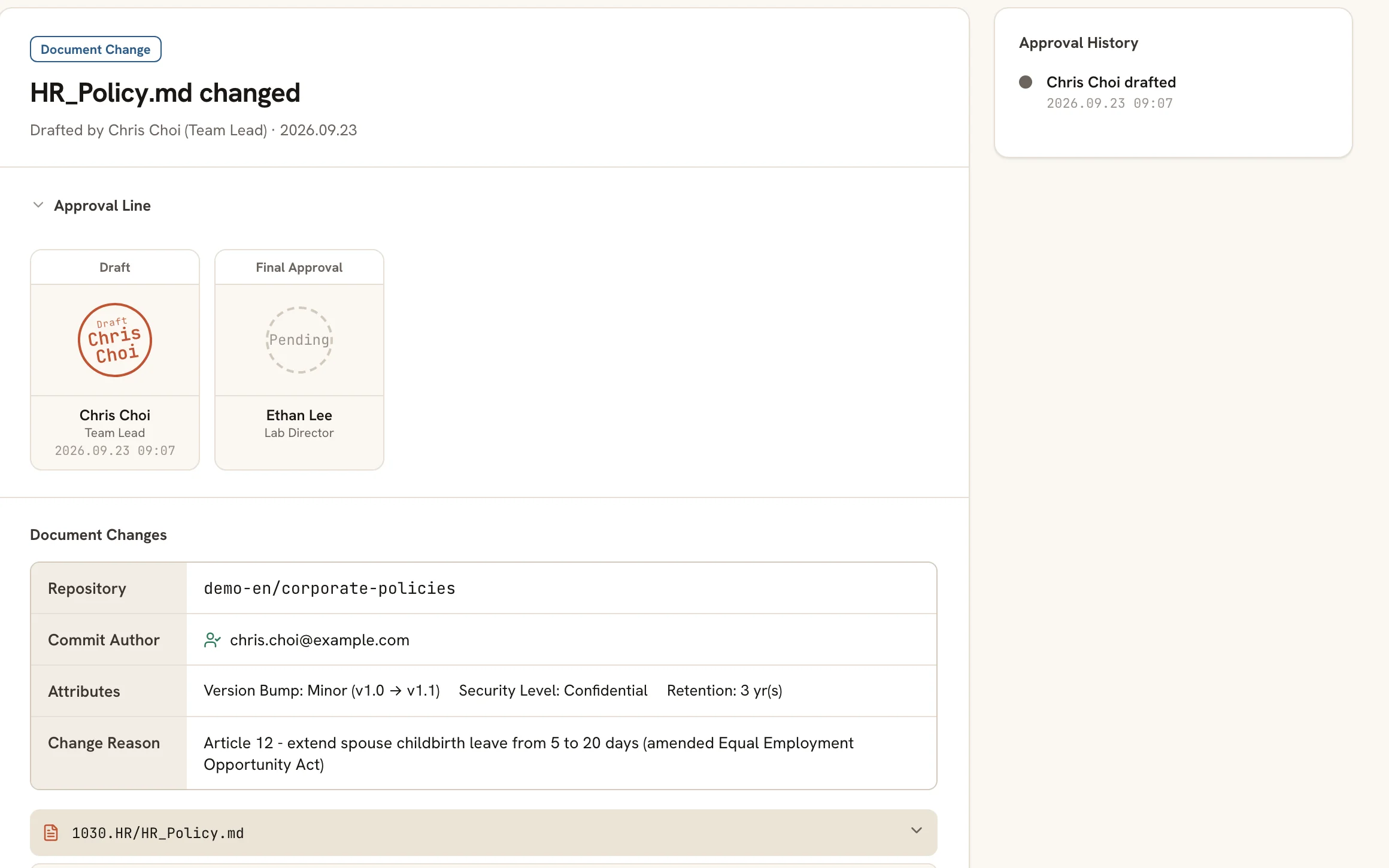Click the HR_Policy.md document file icon

[51, 833]
